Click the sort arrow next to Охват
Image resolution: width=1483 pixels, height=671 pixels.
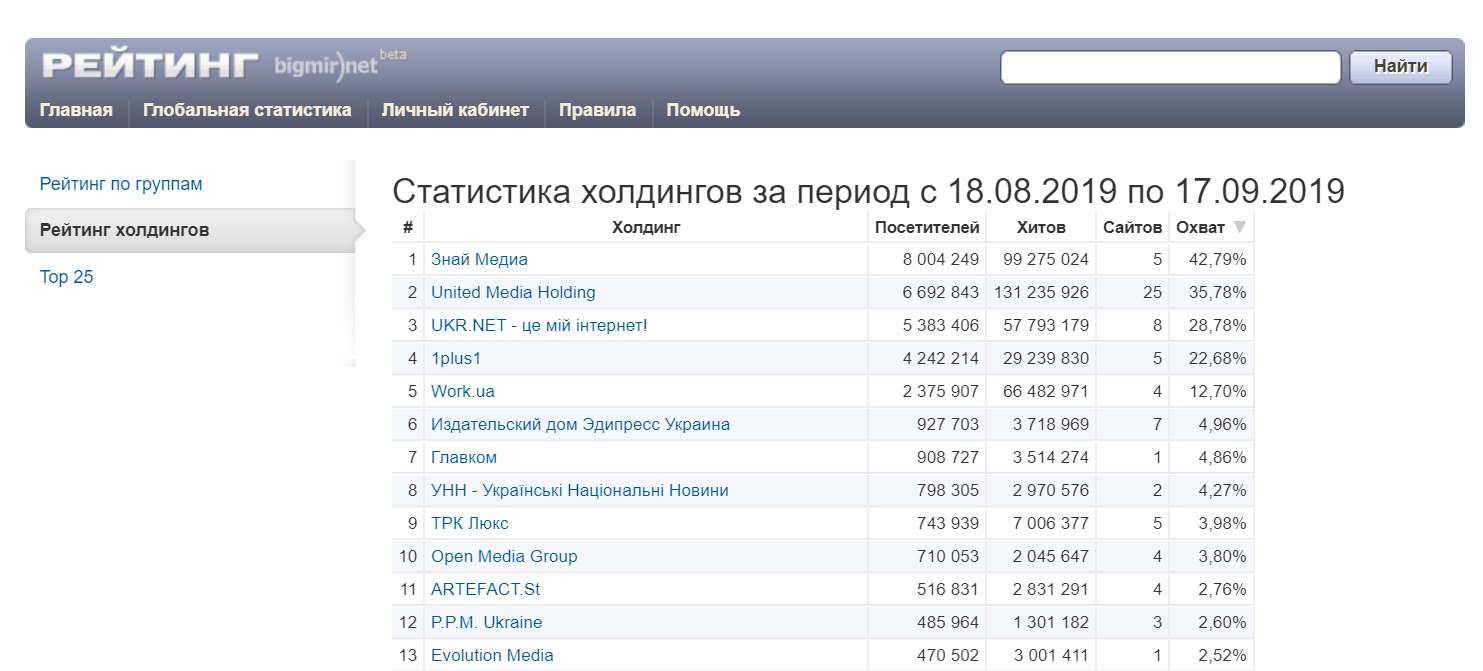pyautogui.click(x=1240, y=227)
